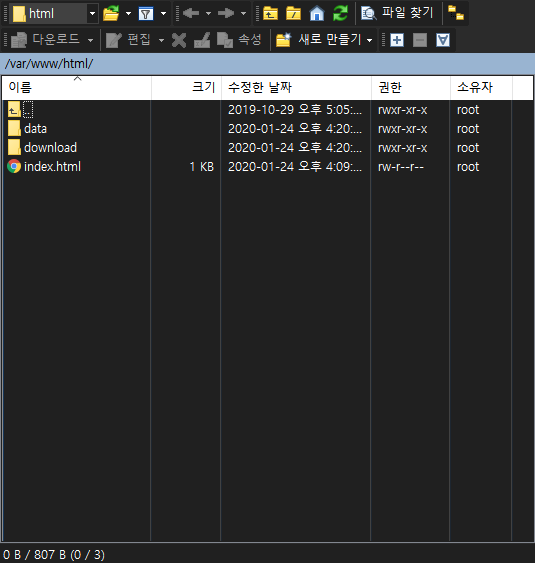The image size is (535, 563).
Task: Click the open directory folder icon
Action: (111, 14)
